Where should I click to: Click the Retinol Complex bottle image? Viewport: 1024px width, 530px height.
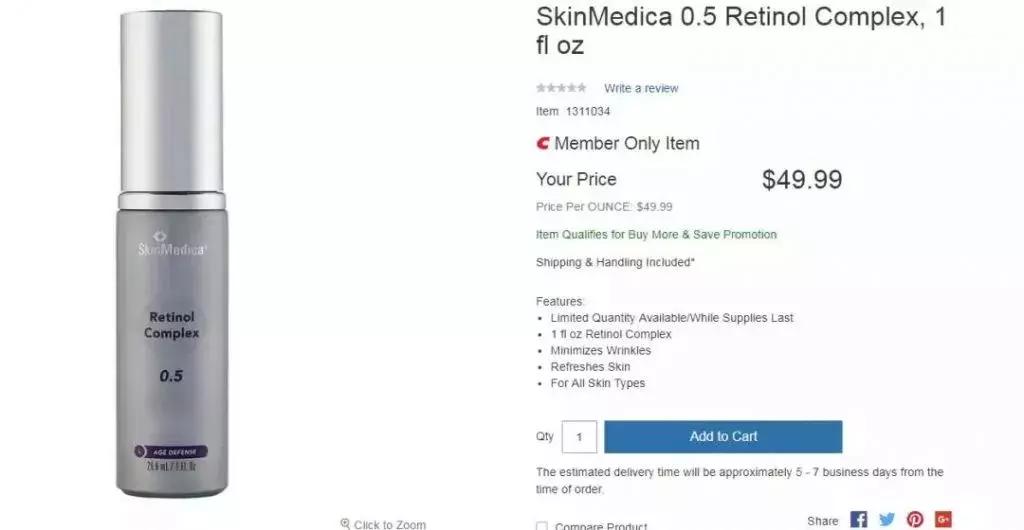pos(171,260)
